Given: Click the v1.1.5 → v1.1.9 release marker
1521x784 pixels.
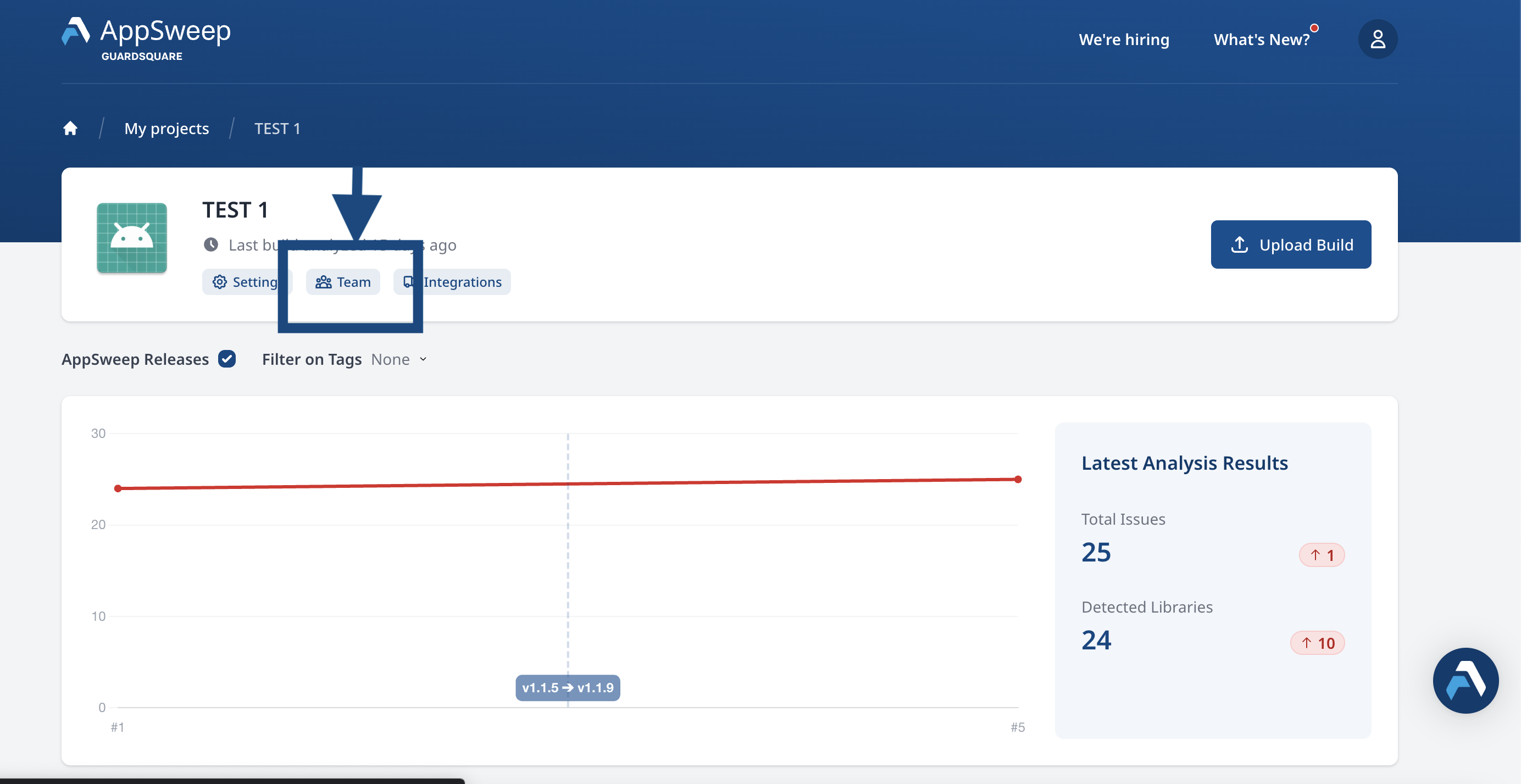Looking at the screenshot, I should pyautogui.click(x=568, y=688).
